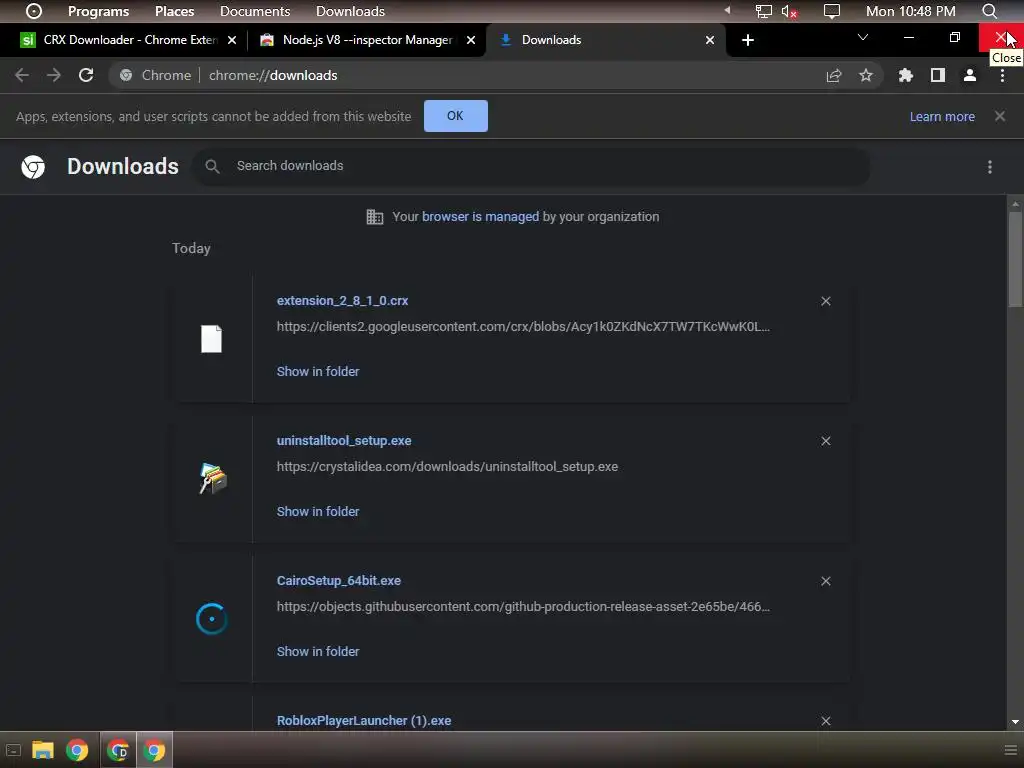This screenshot has width=1024, height=768.
Task: Open the profile avatar icon
Action: 970,76
